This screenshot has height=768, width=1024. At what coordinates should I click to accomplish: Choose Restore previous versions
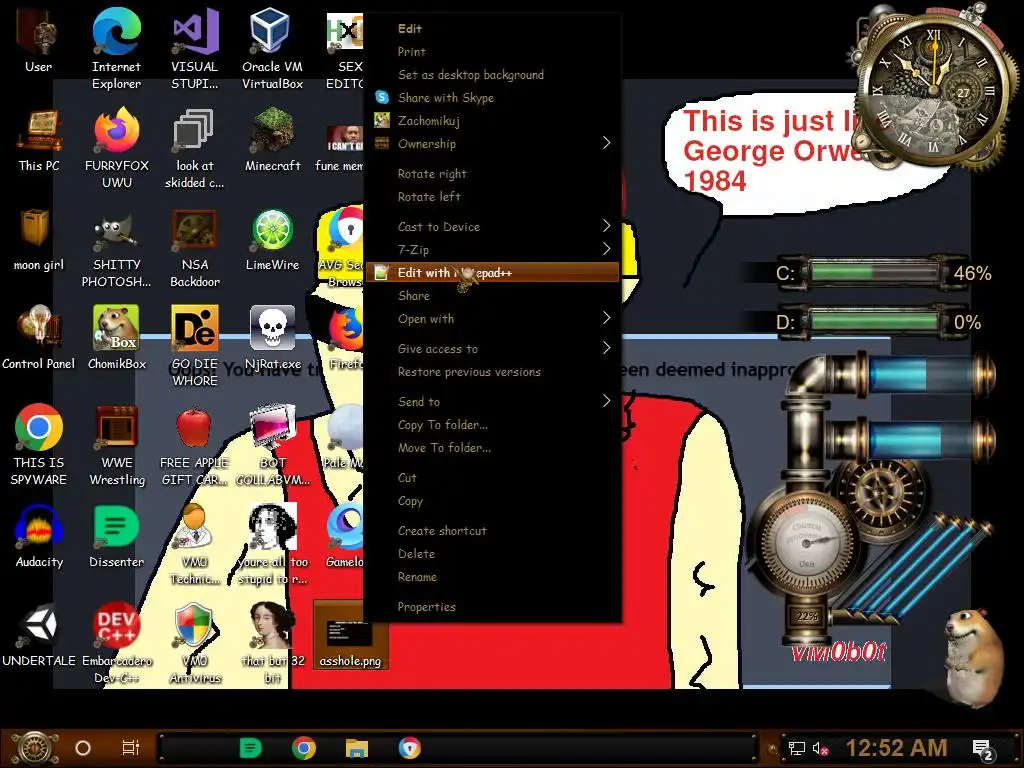pyautogui.click(x=491, y=372)
